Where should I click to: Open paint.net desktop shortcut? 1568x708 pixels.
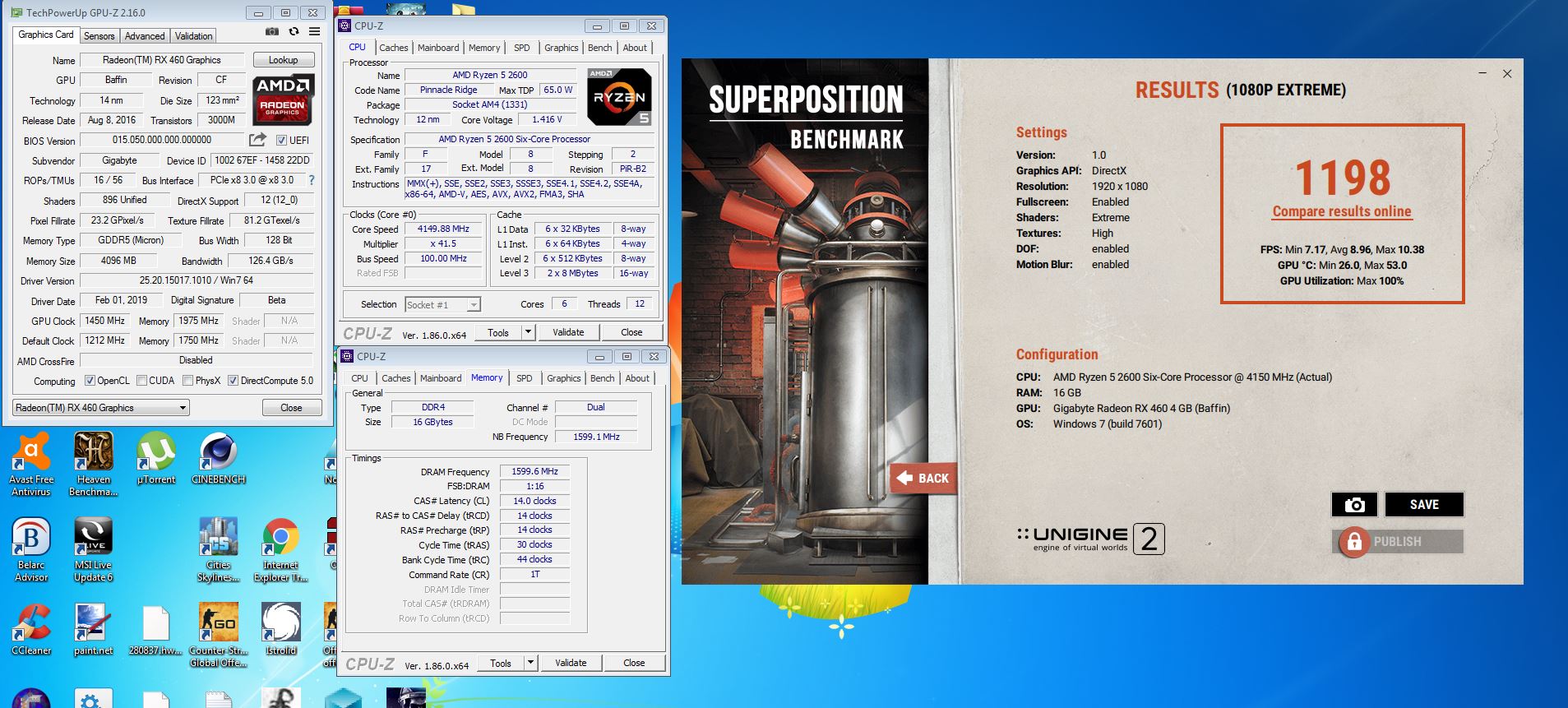click(x=94, y=629)
